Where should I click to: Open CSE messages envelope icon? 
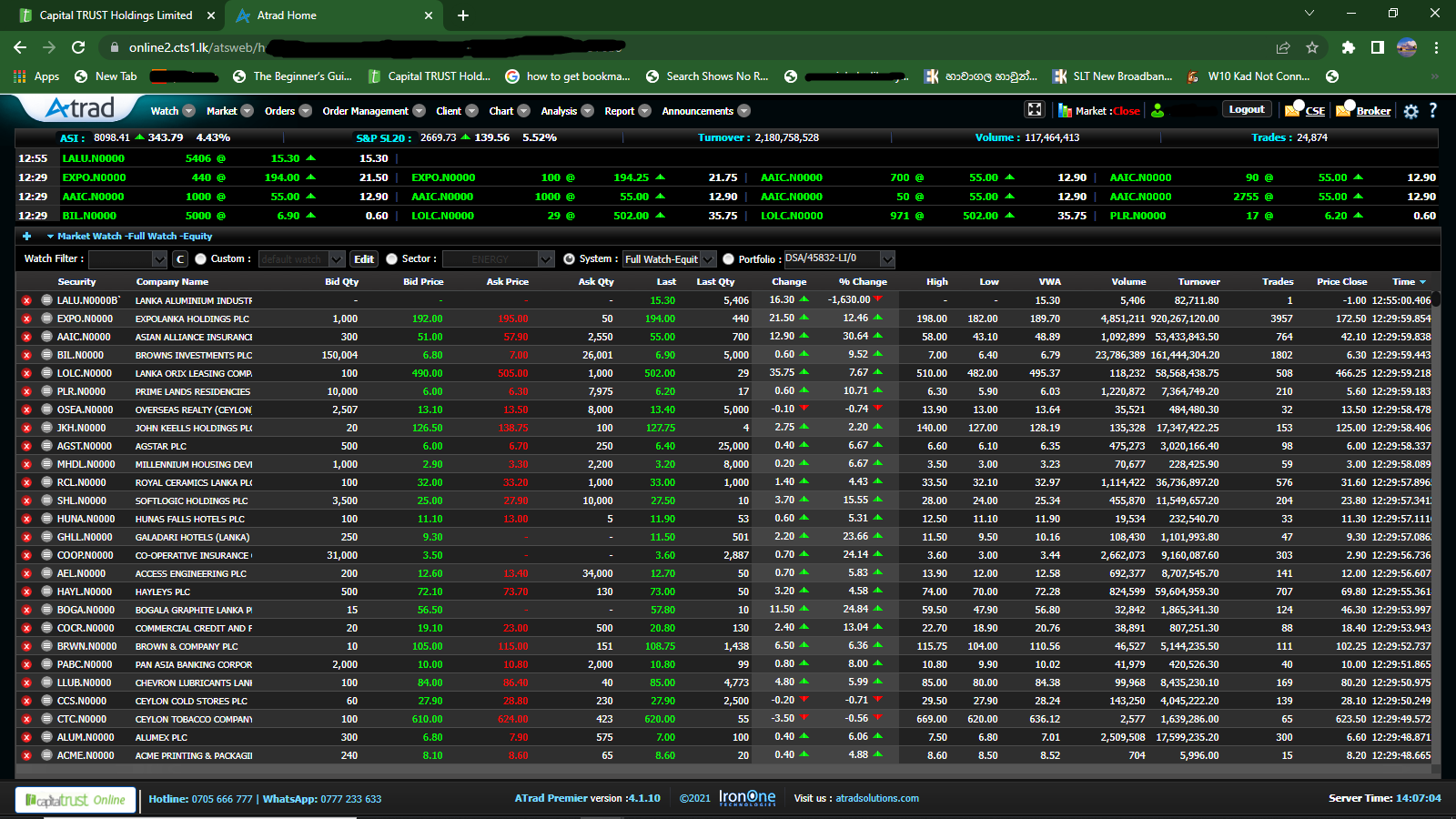1292,110
